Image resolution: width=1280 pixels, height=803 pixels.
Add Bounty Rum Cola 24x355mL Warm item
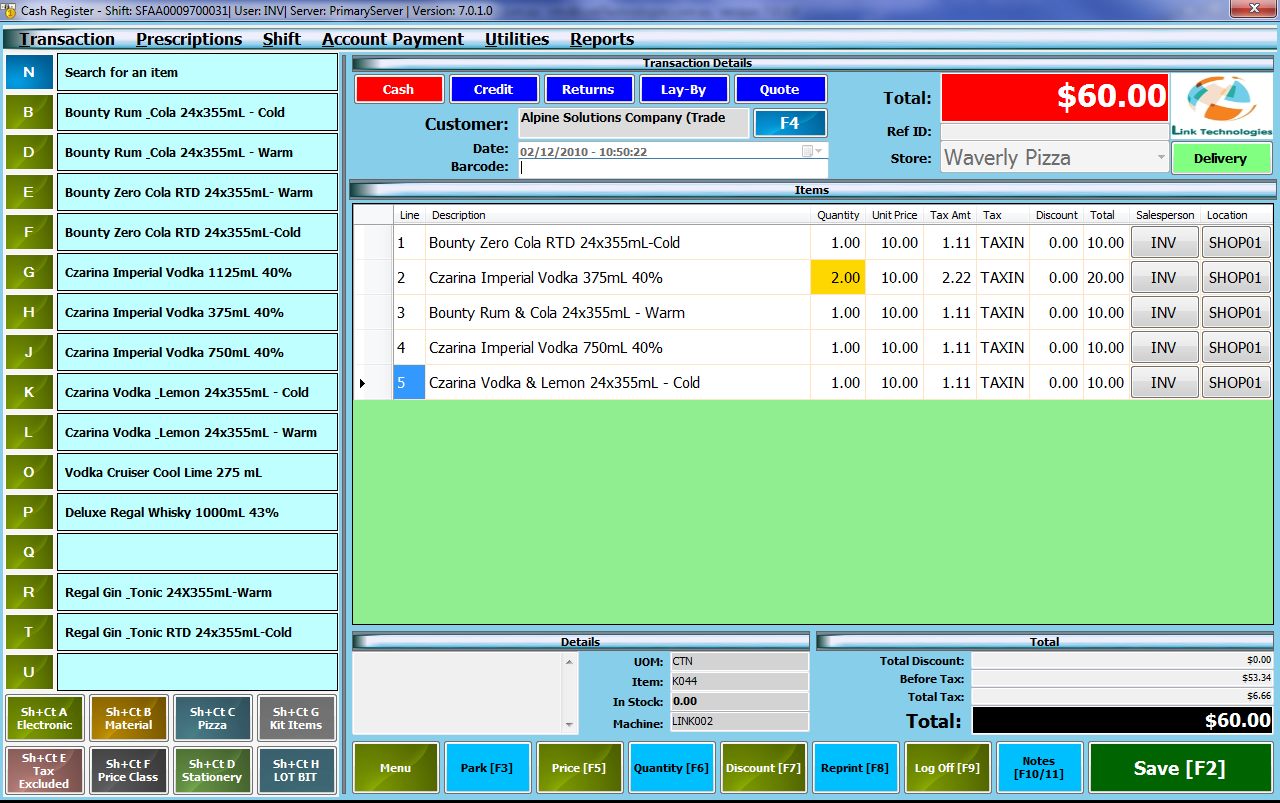point(197,152)
